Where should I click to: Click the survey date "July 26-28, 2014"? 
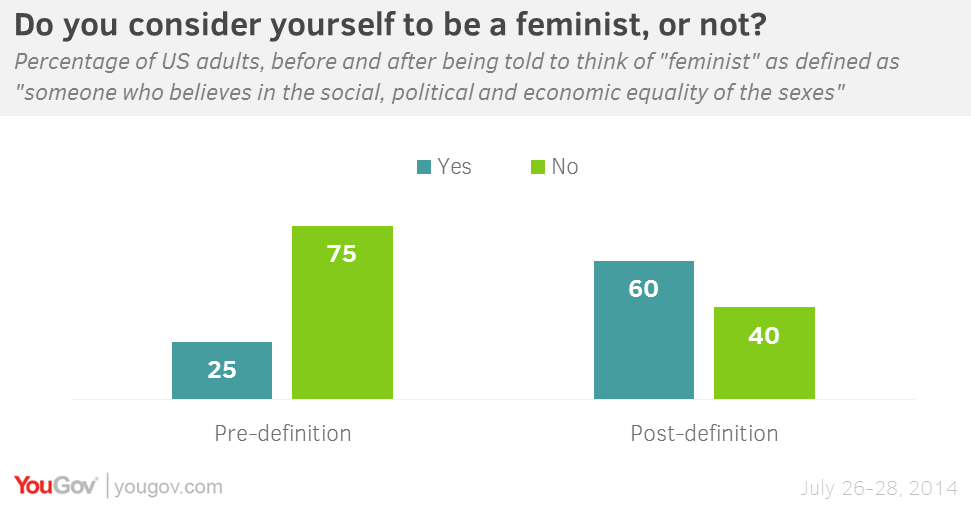tap(879, 488)
